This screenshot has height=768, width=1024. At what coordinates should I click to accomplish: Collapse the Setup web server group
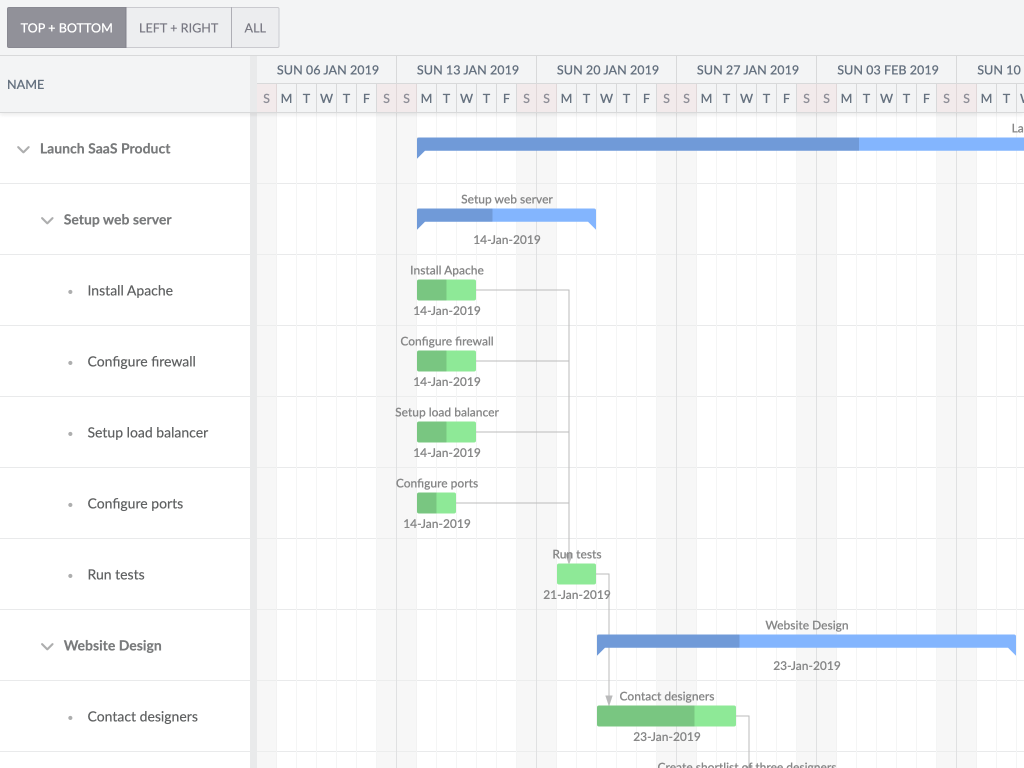(47, 220)
